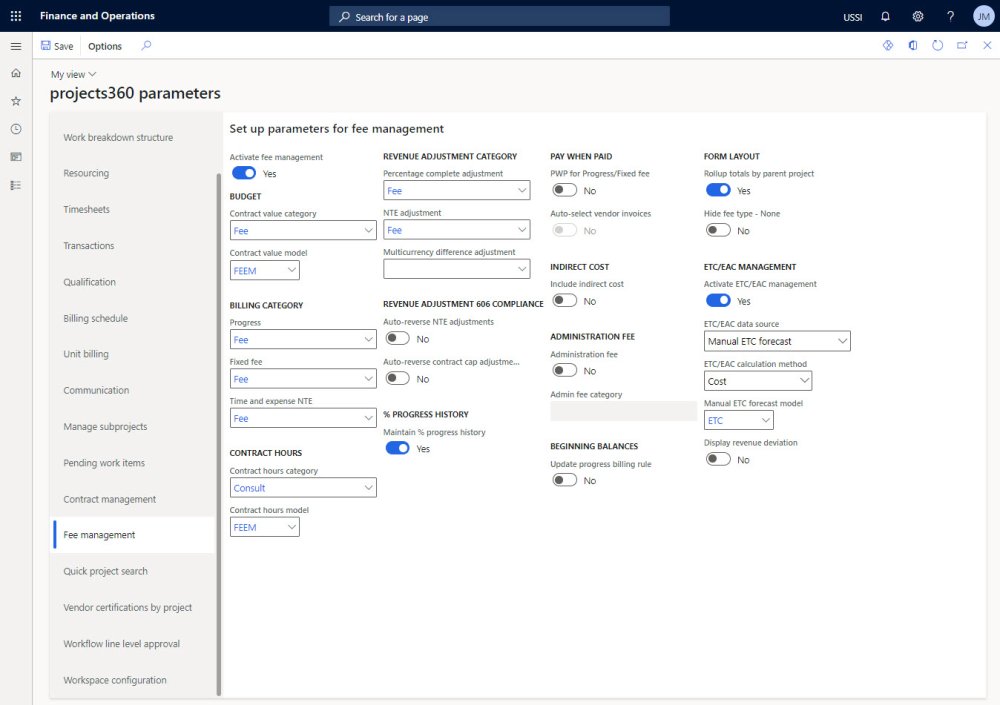The height and width of the screenshot is (705, 1000).
Task: Open JM user profile avatar
Action: 983,17
